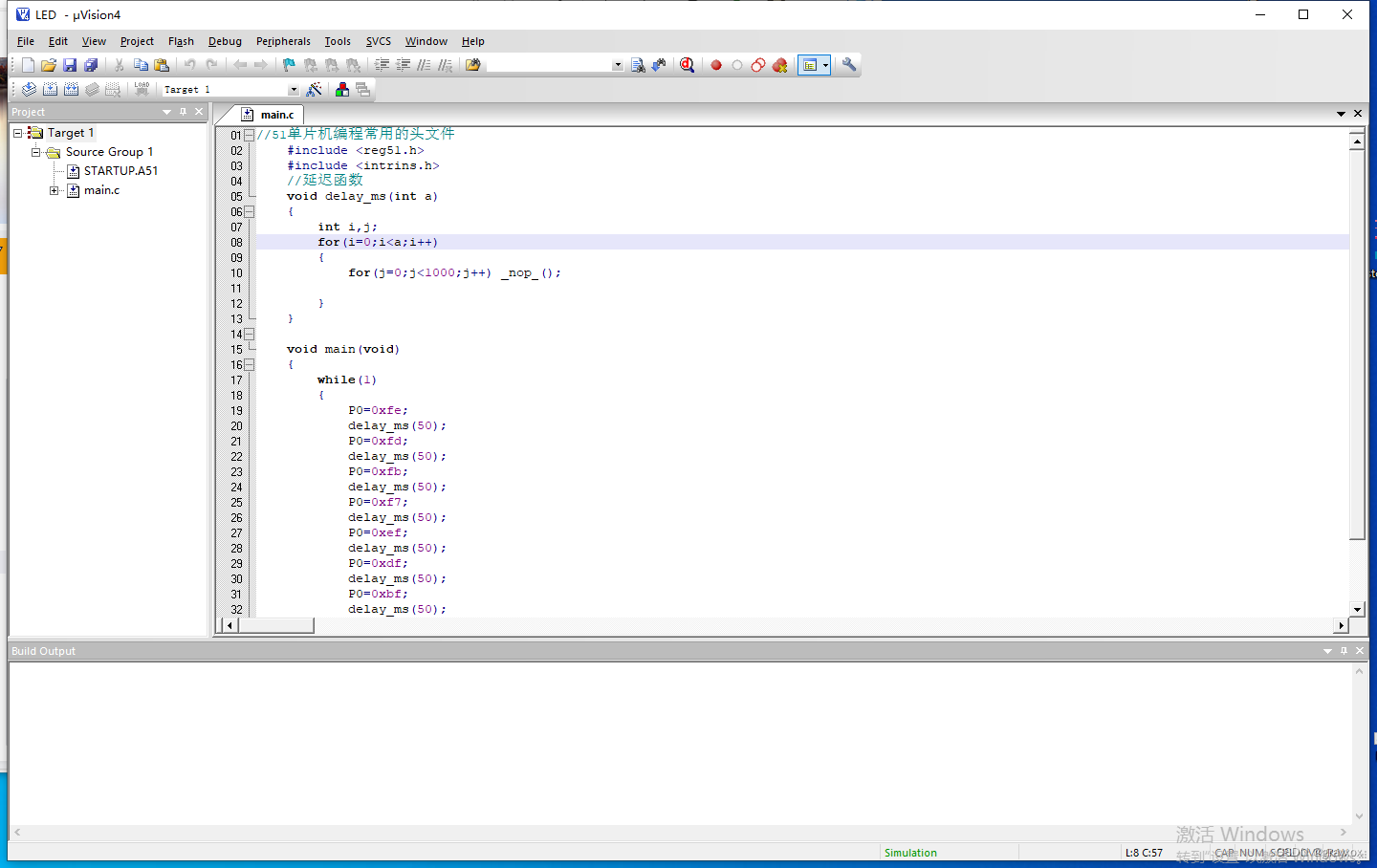Click the Save All icon
This screenshot has height=868, width=1377.
point(91,65)
